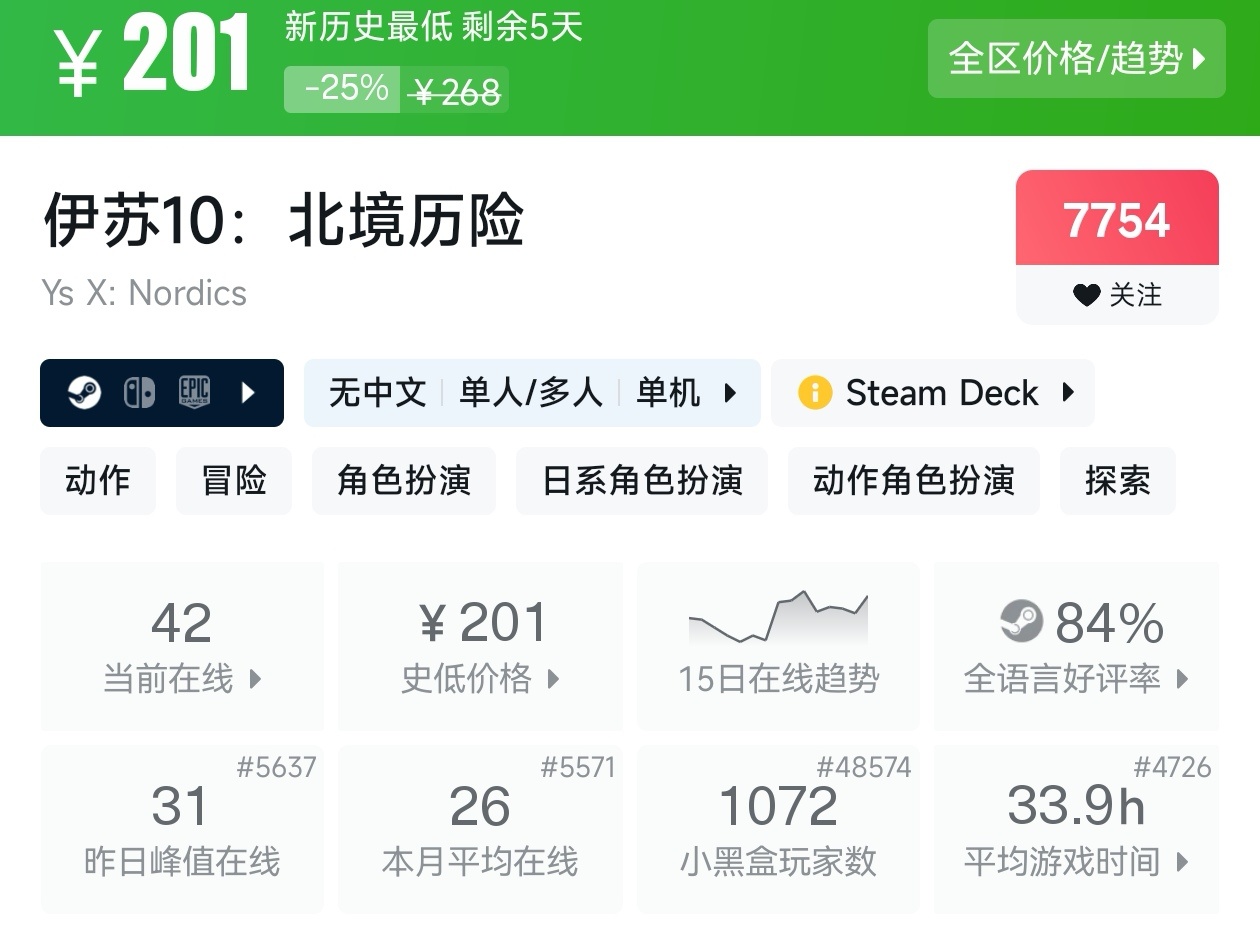This screenshot has height=927, width=1260.
Task: Click the Steam Deck info icon
Action: click(815, 393)
